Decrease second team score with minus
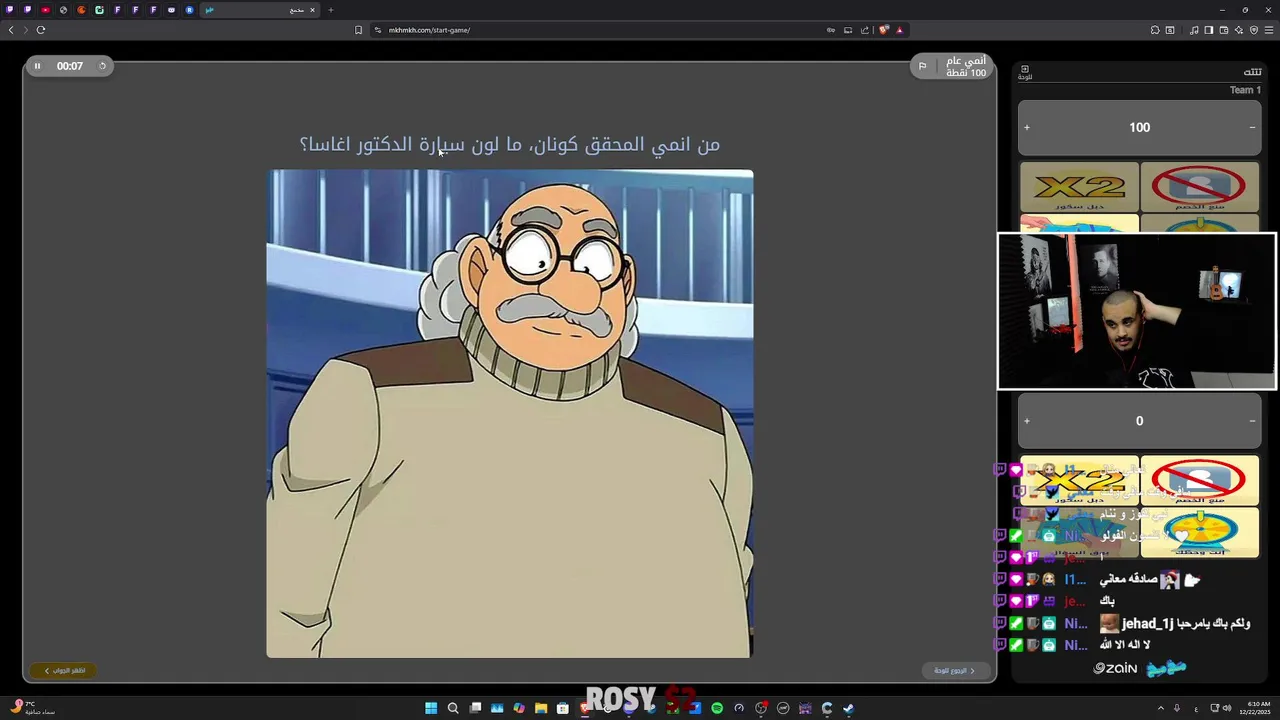Screen dimensions: 1280x720 click(x=1252, y=421)
